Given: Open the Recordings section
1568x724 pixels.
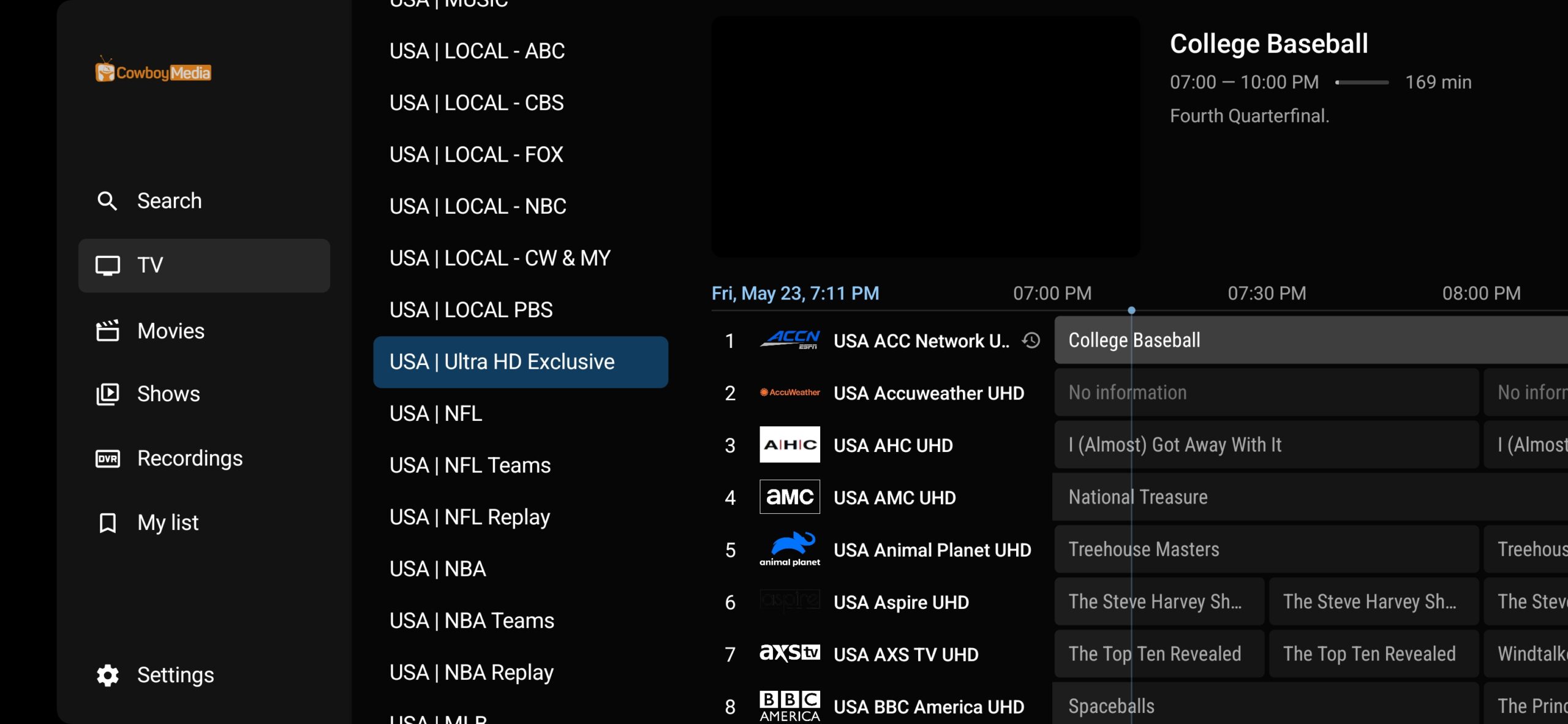Looking at the screenshot, I should click(x=204, y=458).
